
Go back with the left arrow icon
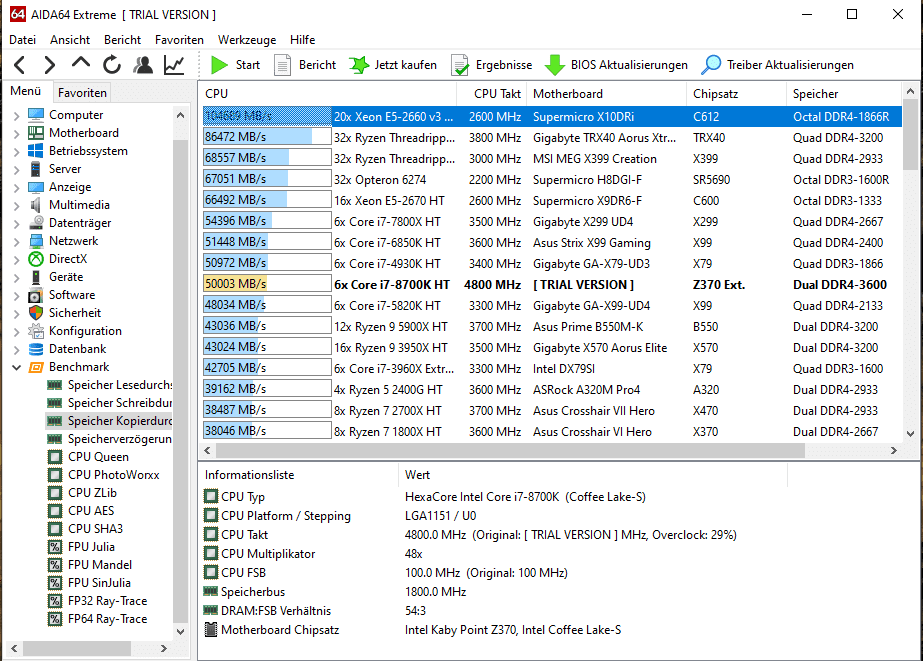tap(19, 65)
